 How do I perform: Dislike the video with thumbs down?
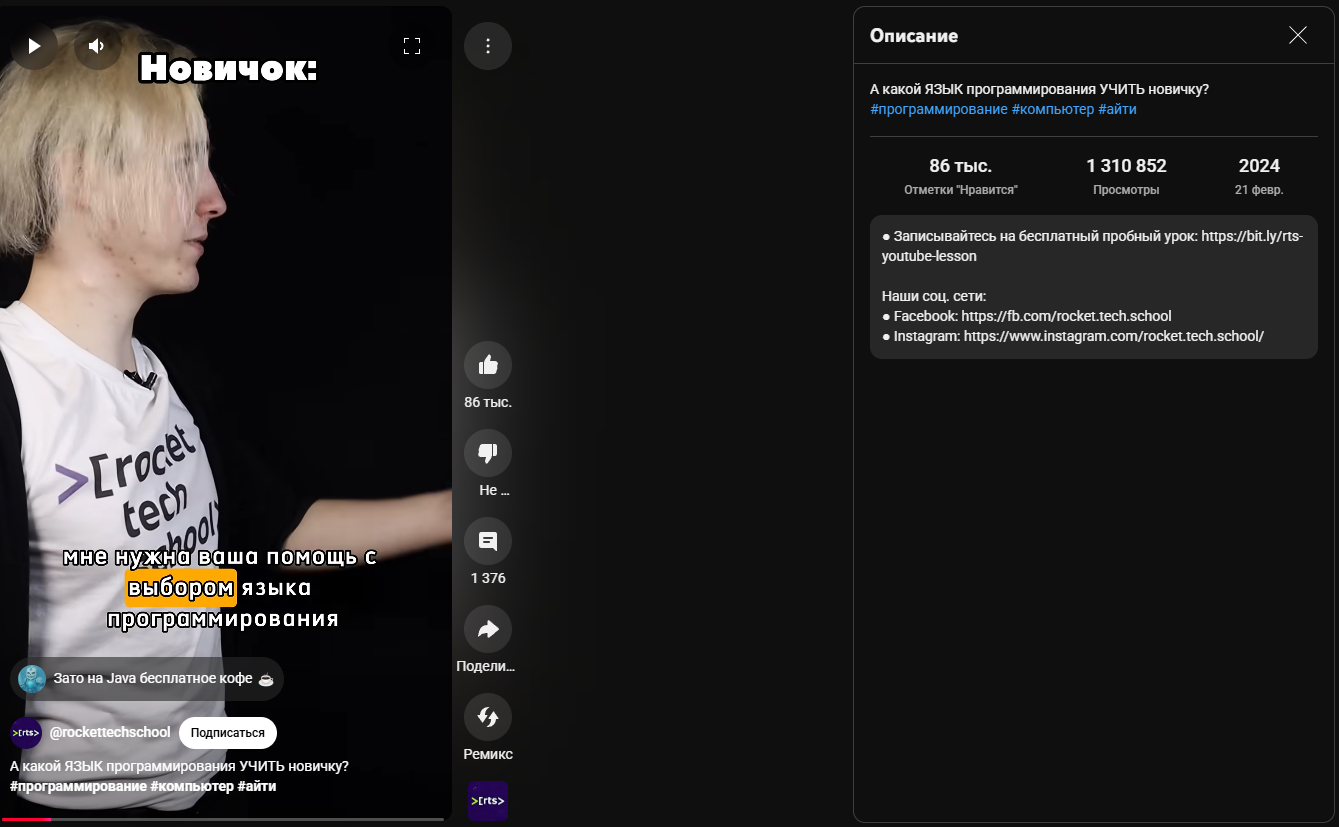488,453
